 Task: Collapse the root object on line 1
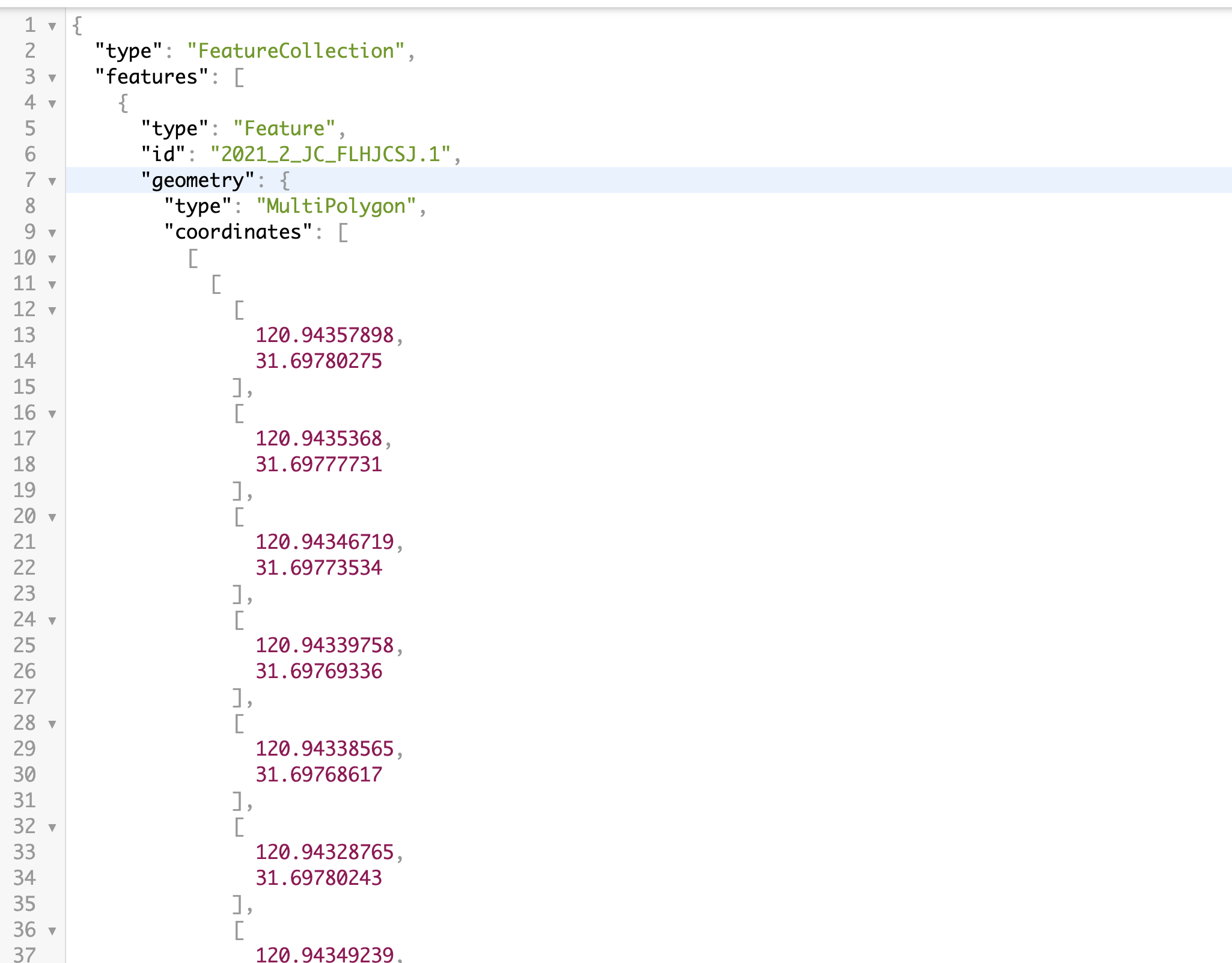(52, 26)
